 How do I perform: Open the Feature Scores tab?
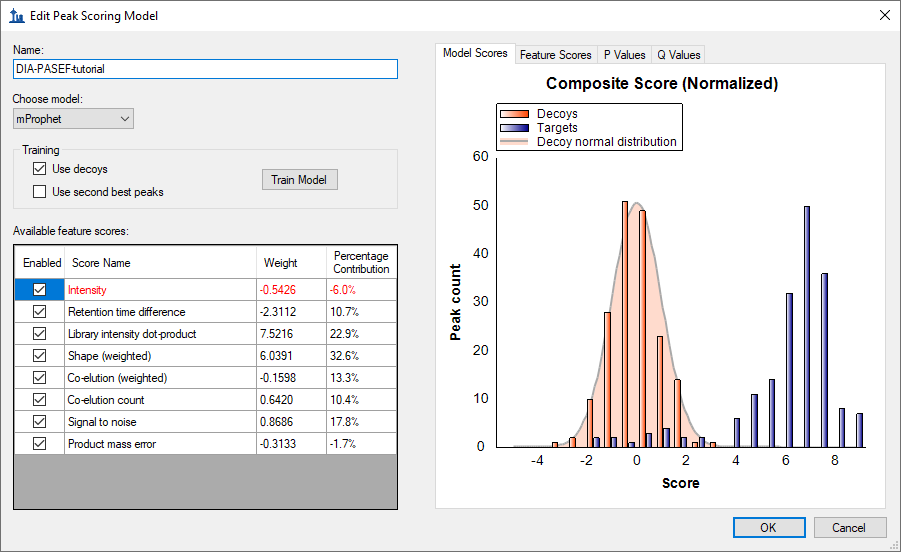[556, 55]
